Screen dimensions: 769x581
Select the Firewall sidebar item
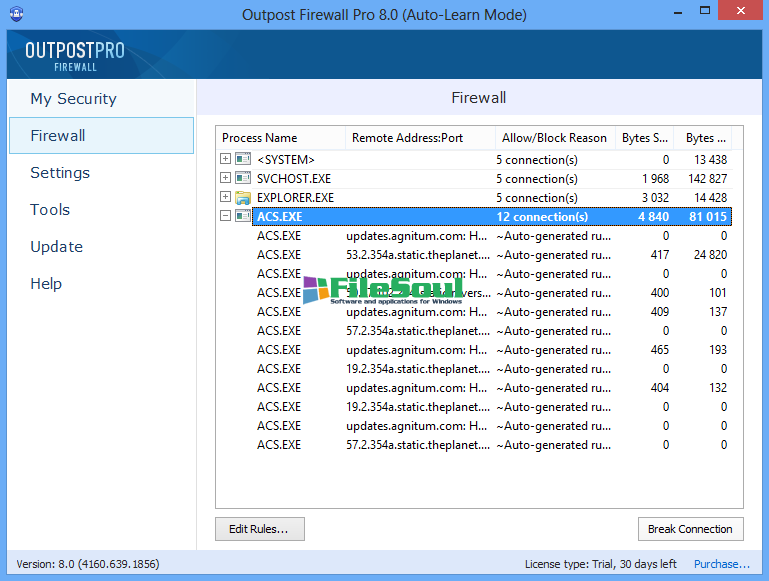coord(102,135)
